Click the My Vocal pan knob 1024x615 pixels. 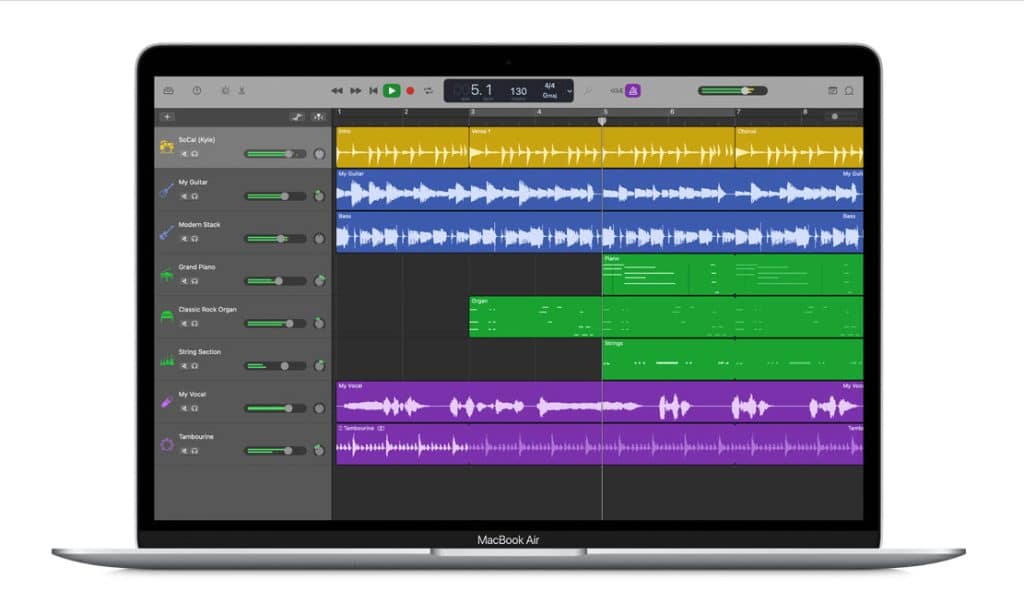[x=319, y=409]
